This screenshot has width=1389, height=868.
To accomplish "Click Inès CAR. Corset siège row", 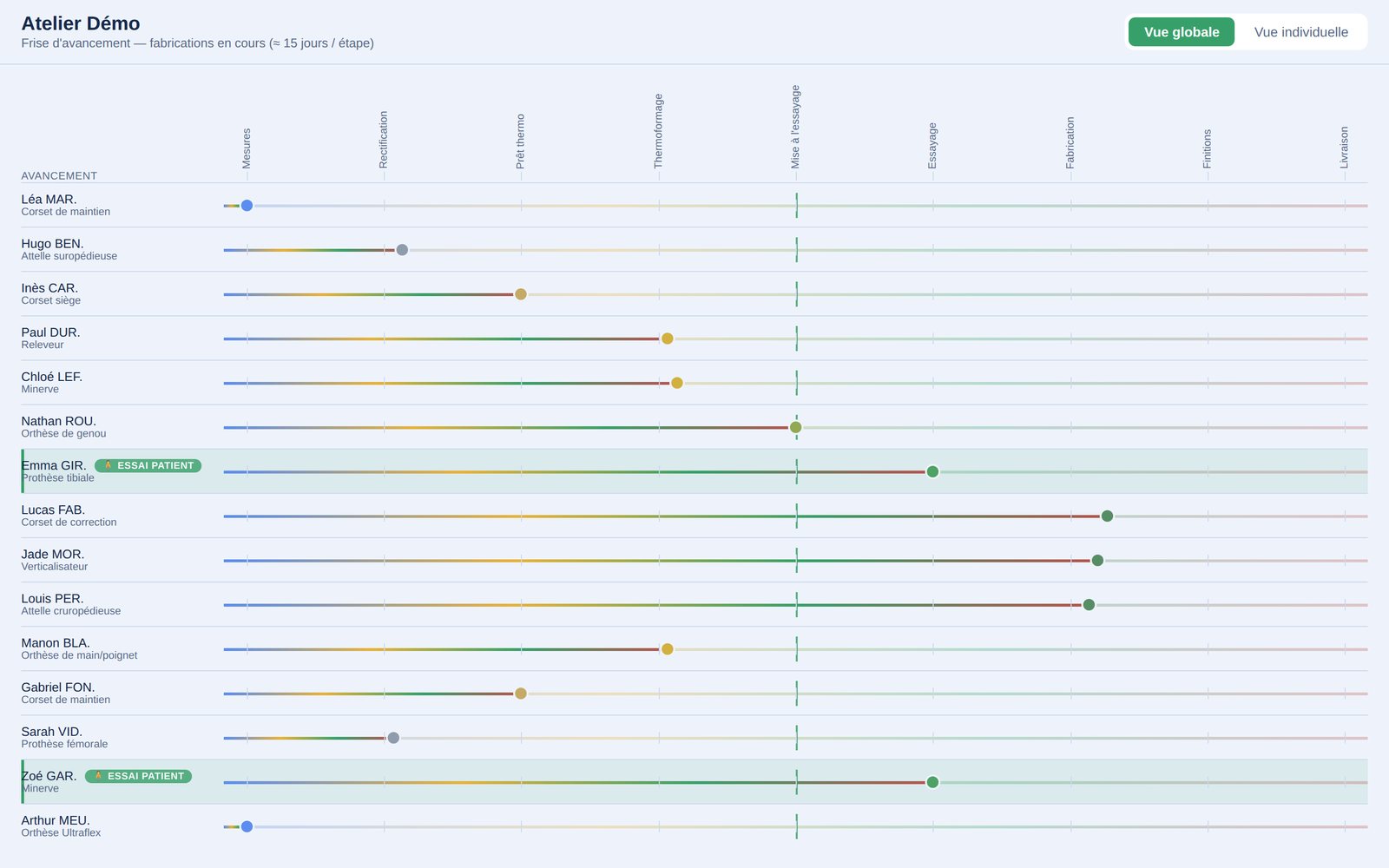I will 694,294.
